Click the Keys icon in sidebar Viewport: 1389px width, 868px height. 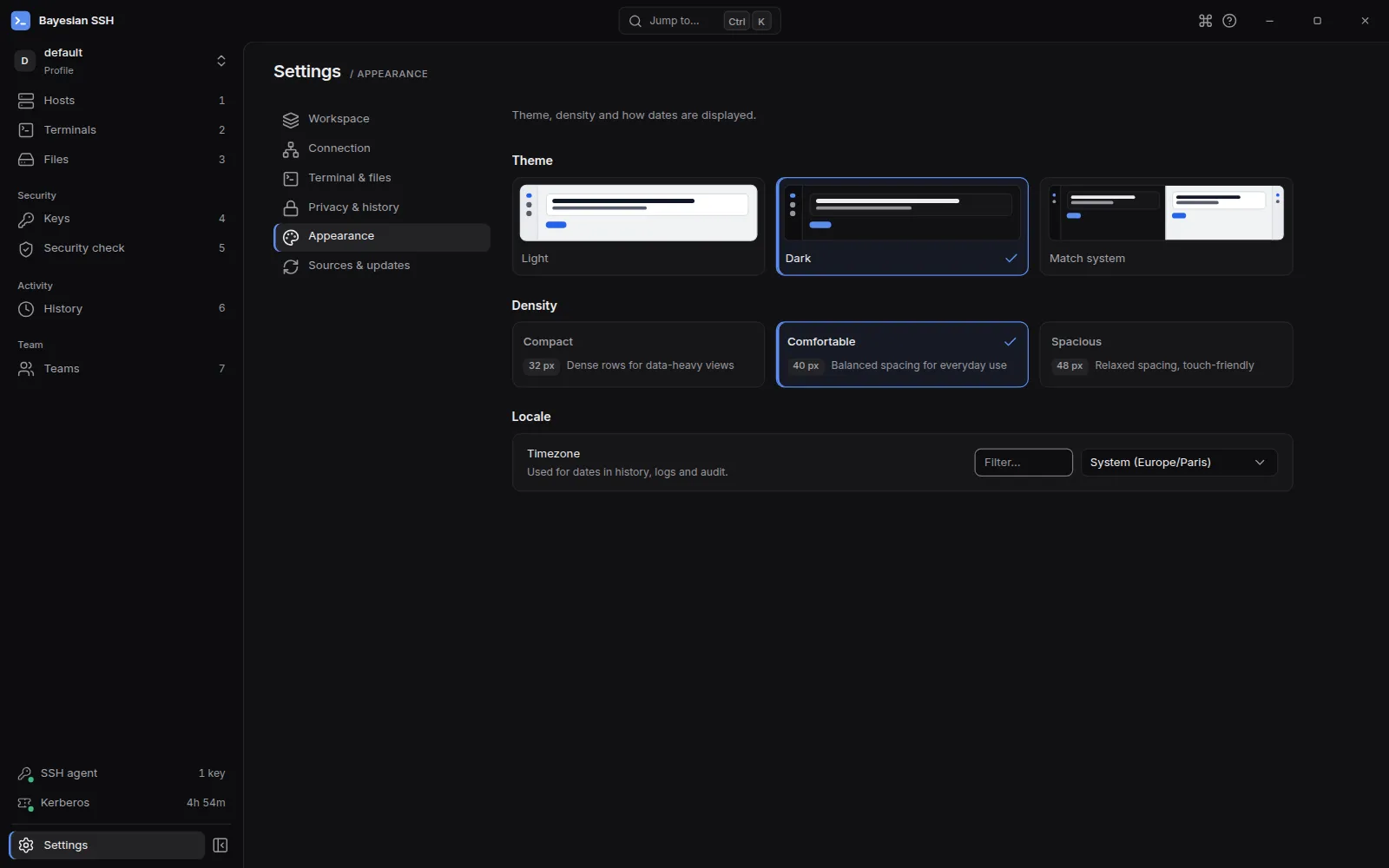(x=26, y=219)
